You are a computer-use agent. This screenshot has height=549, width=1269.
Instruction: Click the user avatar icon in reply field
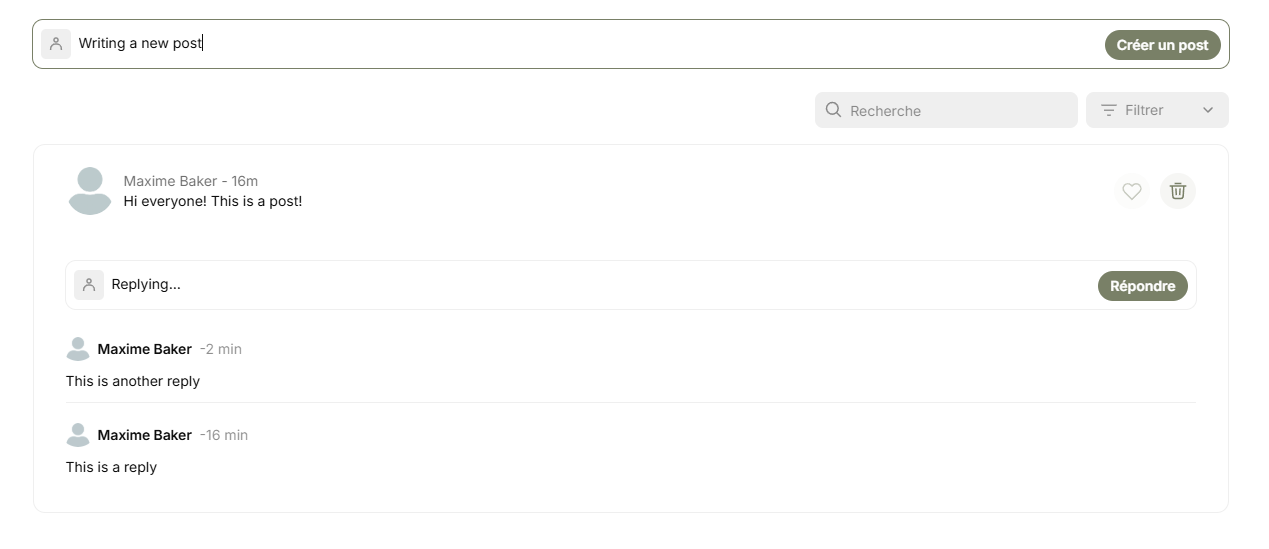click(89, 285)
